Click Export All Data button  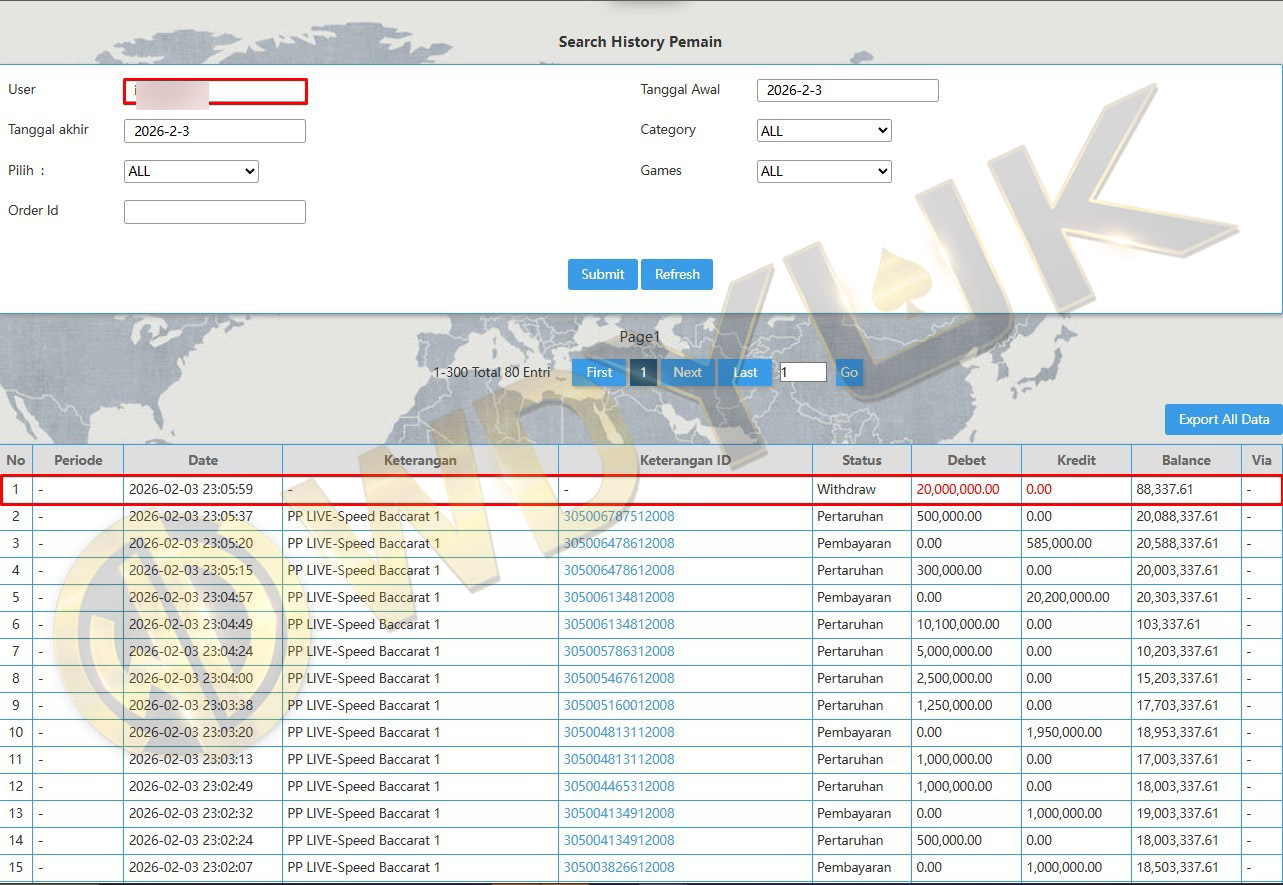(1223, 419)
